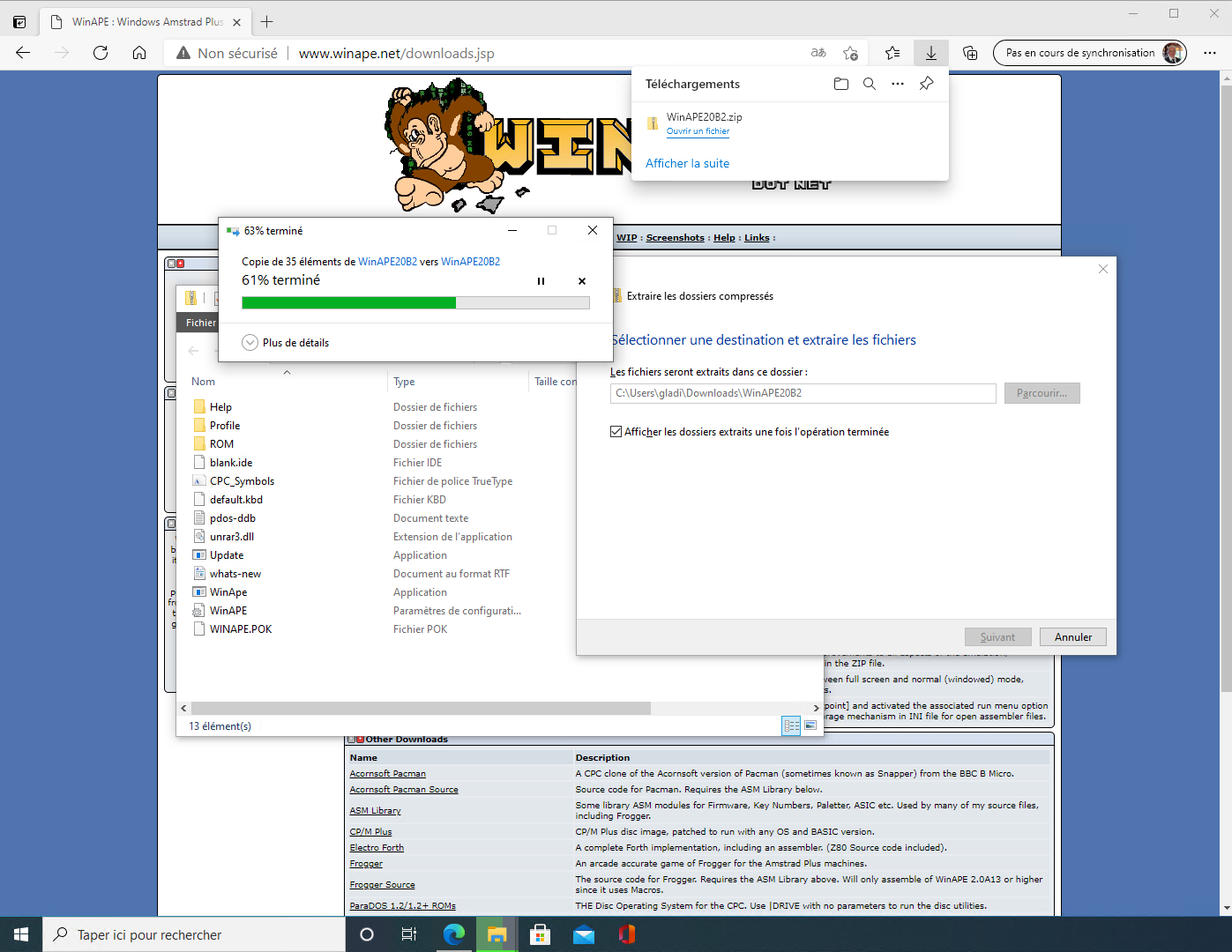Click the Nom column header to sort

(204, 382)
